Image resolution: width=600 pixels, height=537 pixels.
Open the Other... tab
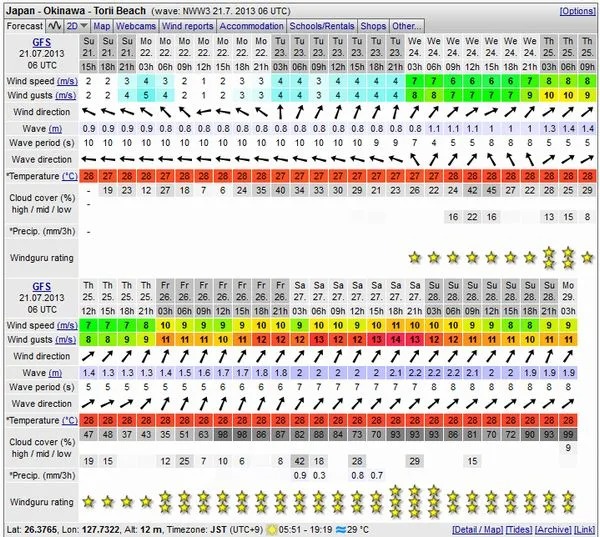(406, 26)
